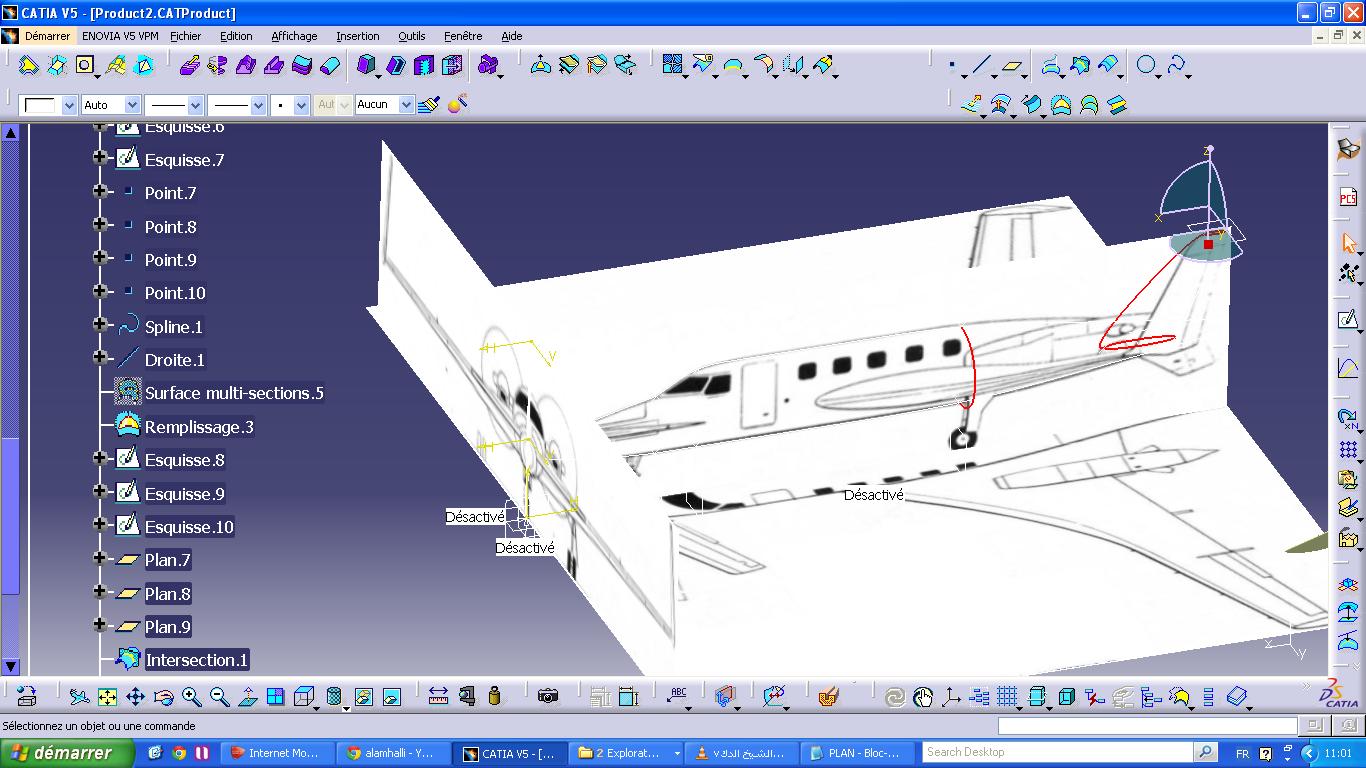This screenshot has height=768, width=1366.
Task: Click the Capture camera icon
Action: (x=547, y=696)
